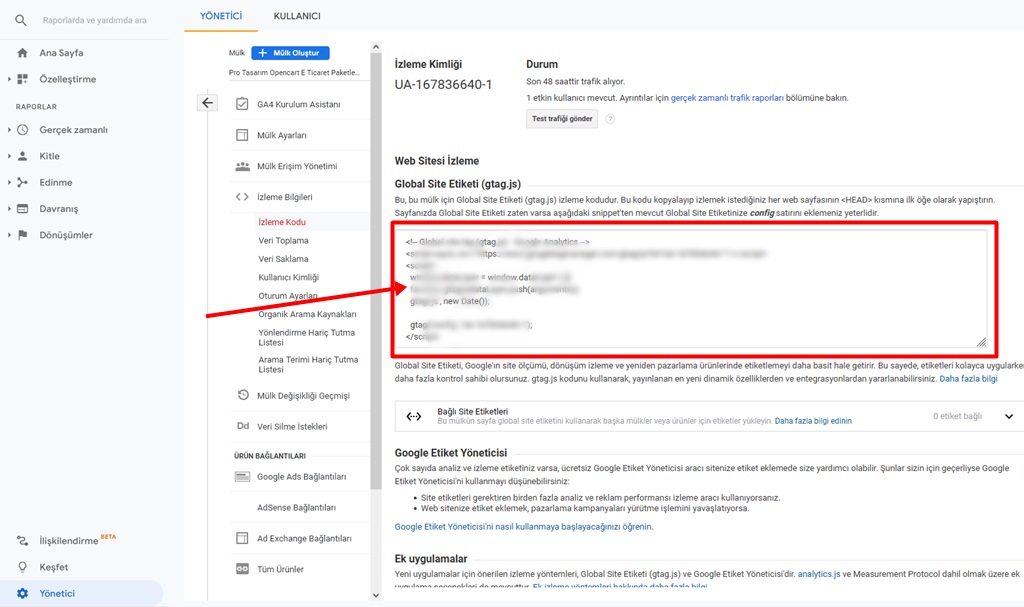
Task: Click the İlişkilendirme attribution icon
Action: pos(23,541)
